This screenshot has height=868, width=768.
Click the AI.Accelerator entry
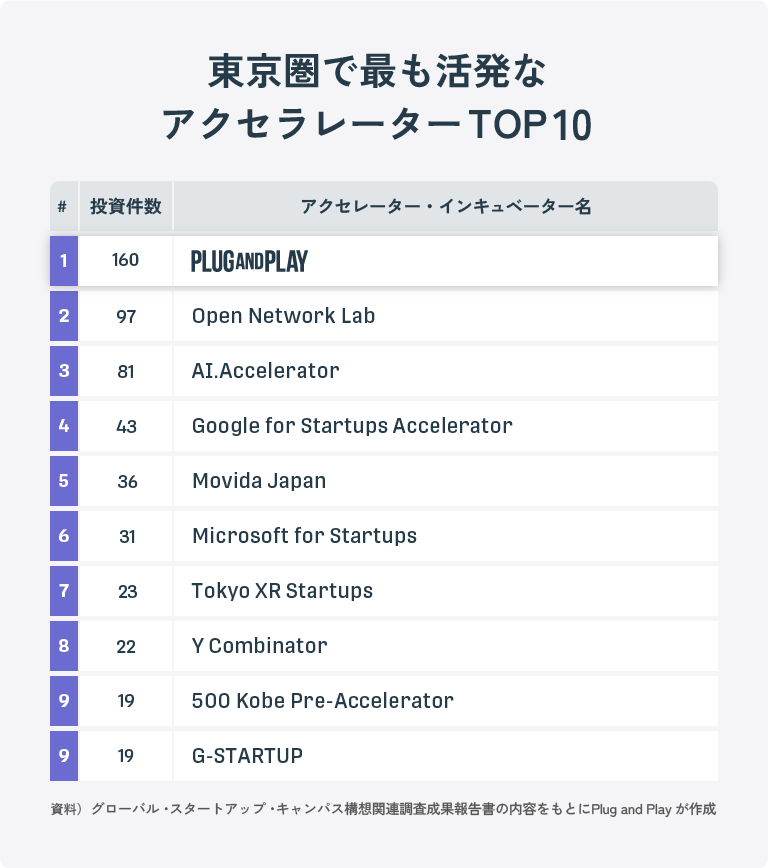[x=265, y=371]
